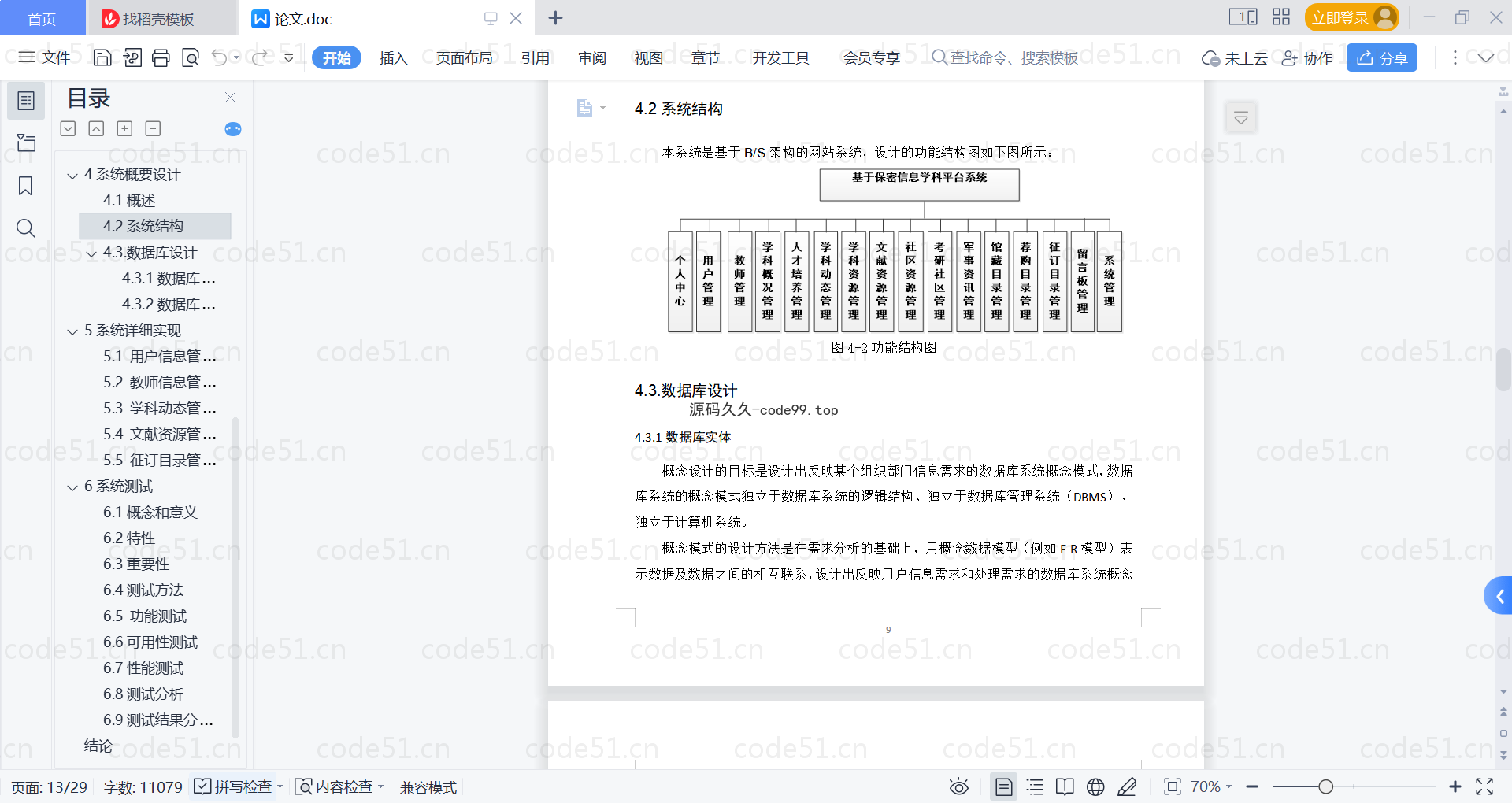
Task: Click the 立即登录 login button
Action: 1351,17
